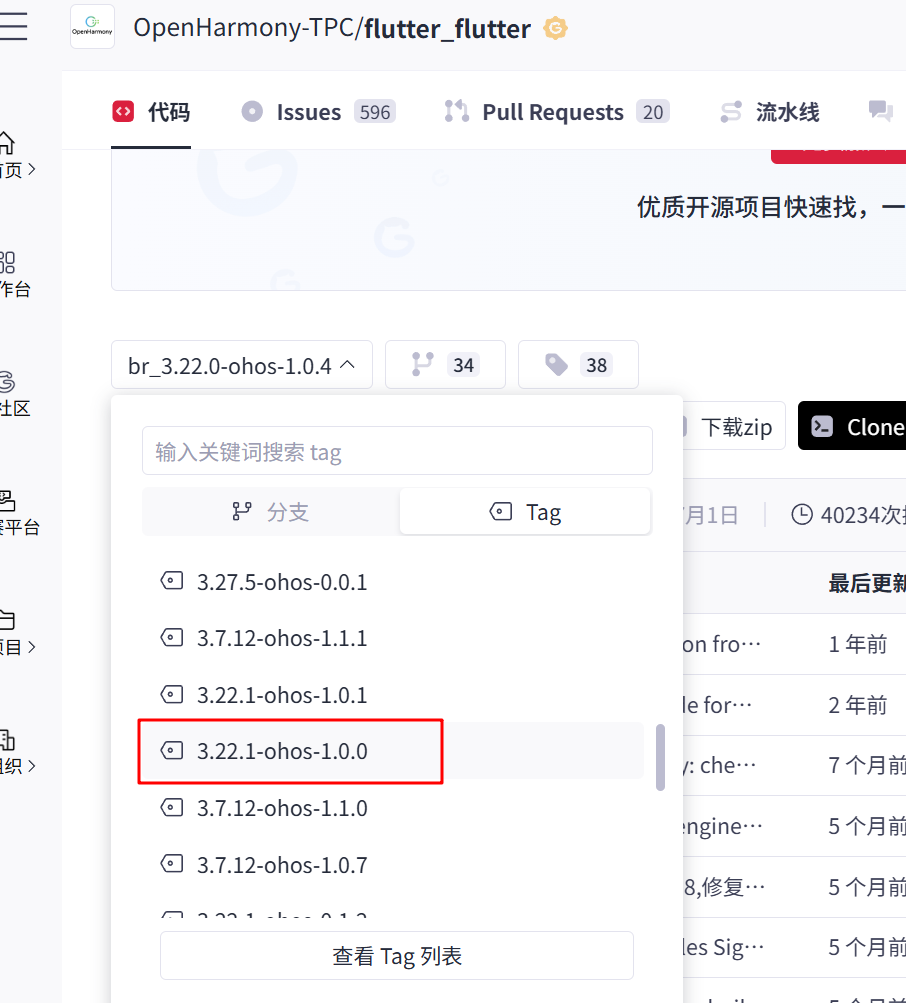Screen dimensions: 906x1003
Task: Click the 最后更新 column header
Action: point(867,583)
